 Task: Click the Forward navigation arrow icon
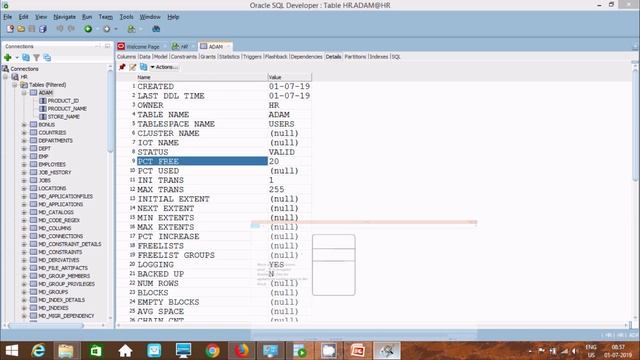pyautogui.click(x=107, y=29)
